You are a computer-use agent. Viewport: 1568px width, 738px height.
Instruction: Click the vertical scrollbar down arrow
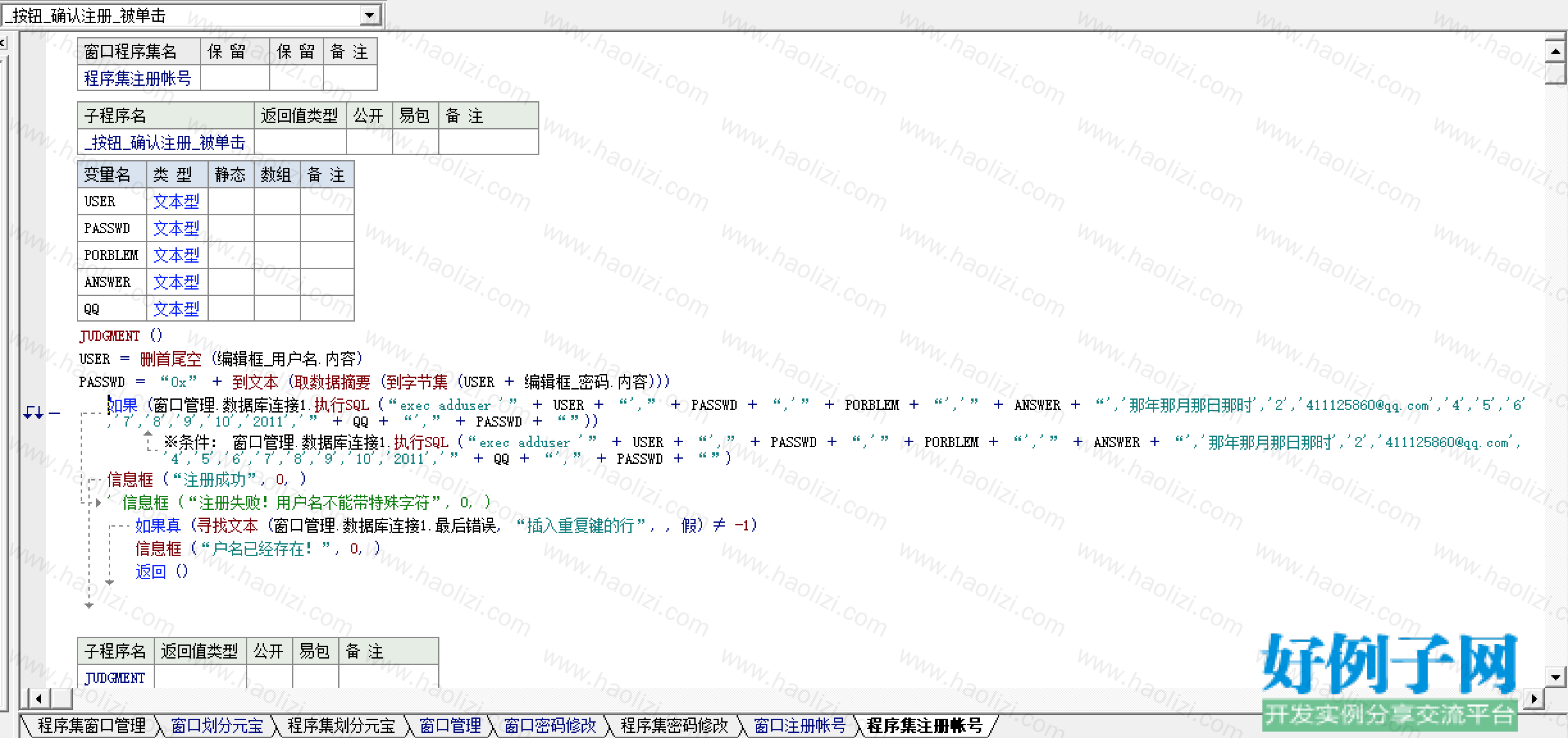(1555, 676)
